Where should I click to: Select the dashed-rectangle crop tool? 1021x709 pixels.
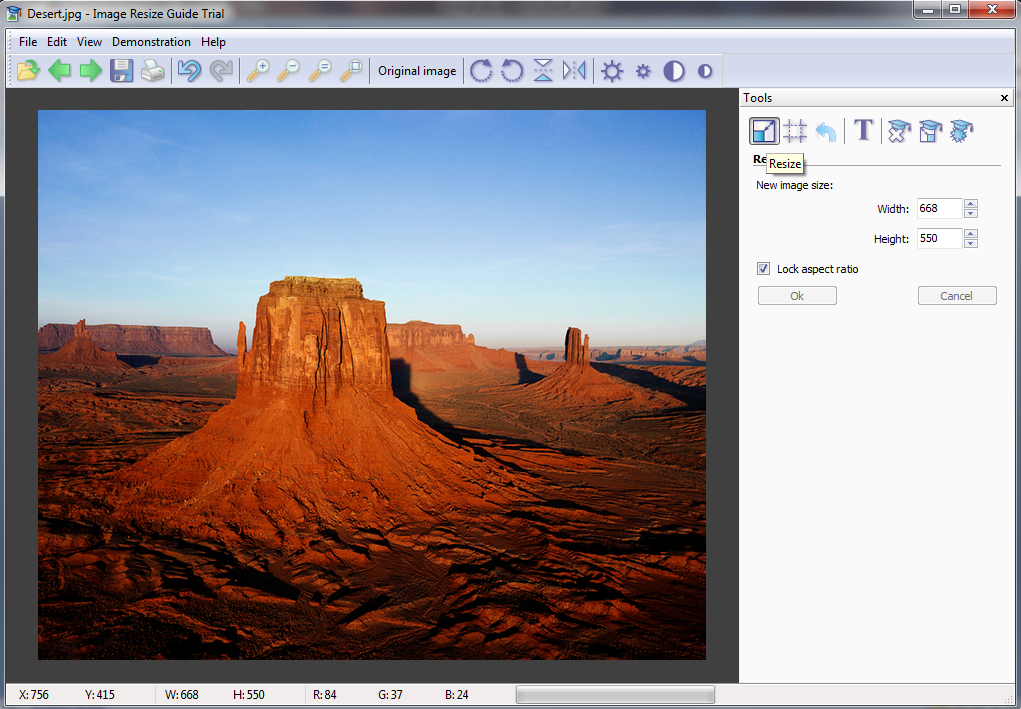(x=795, y=131)
